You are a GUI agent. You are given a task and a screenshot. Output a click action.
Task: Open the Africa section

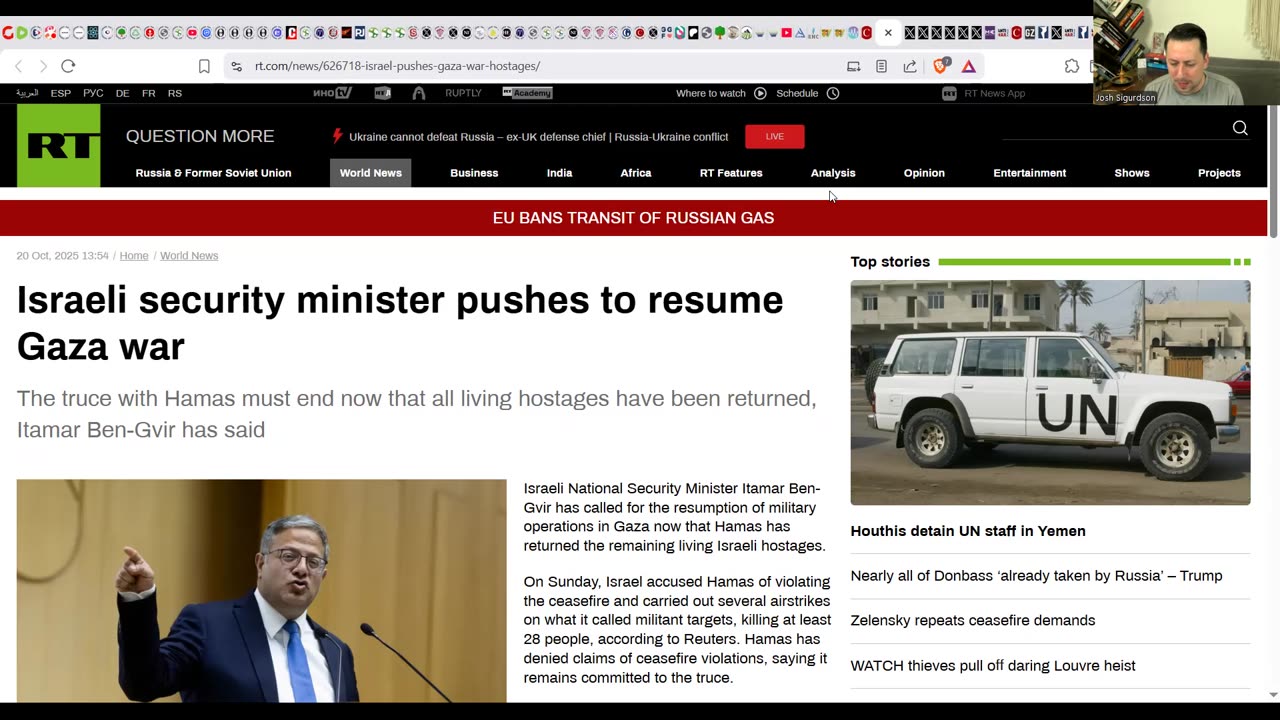click(636, 173)
